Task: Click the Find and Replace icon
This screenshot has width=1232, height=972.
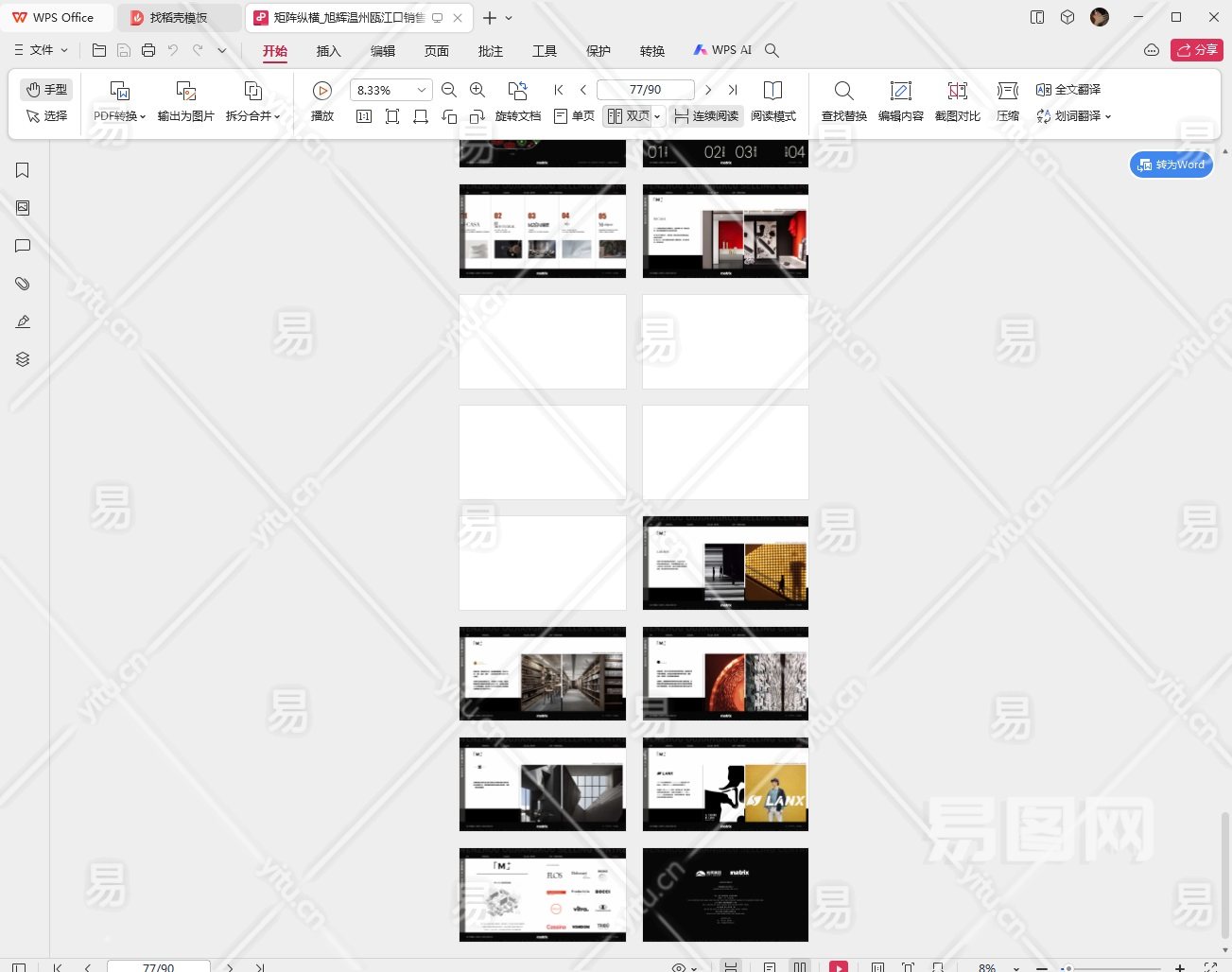Action: pos(843,91)
